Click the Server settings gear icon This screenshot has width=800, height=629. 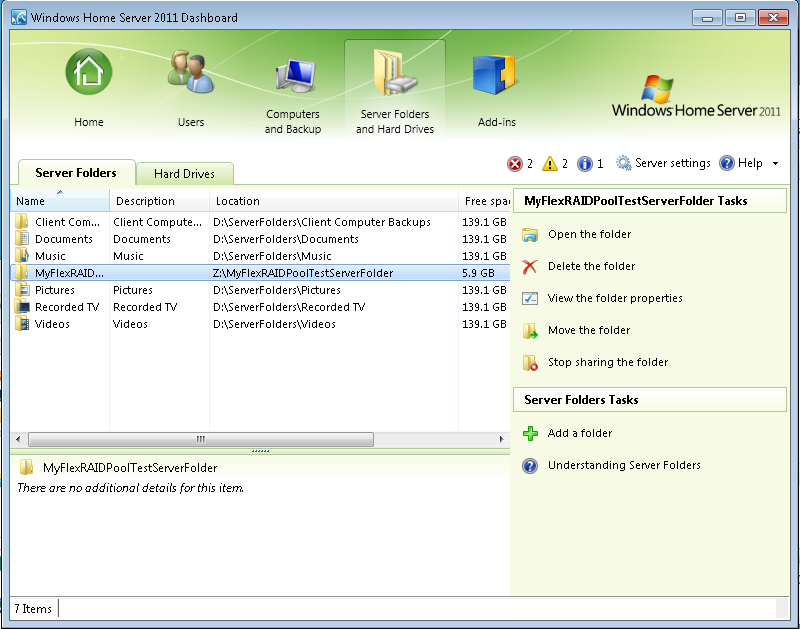623,163
